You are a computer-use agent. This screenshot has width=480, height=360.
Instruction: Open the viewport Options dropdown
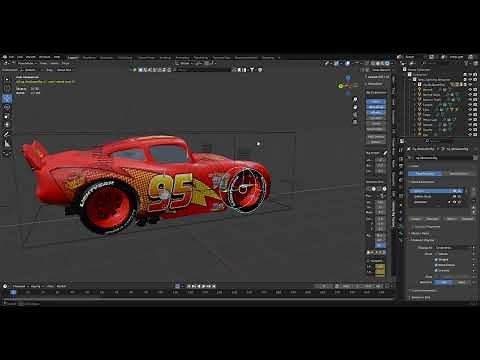(x=381, y=70)
